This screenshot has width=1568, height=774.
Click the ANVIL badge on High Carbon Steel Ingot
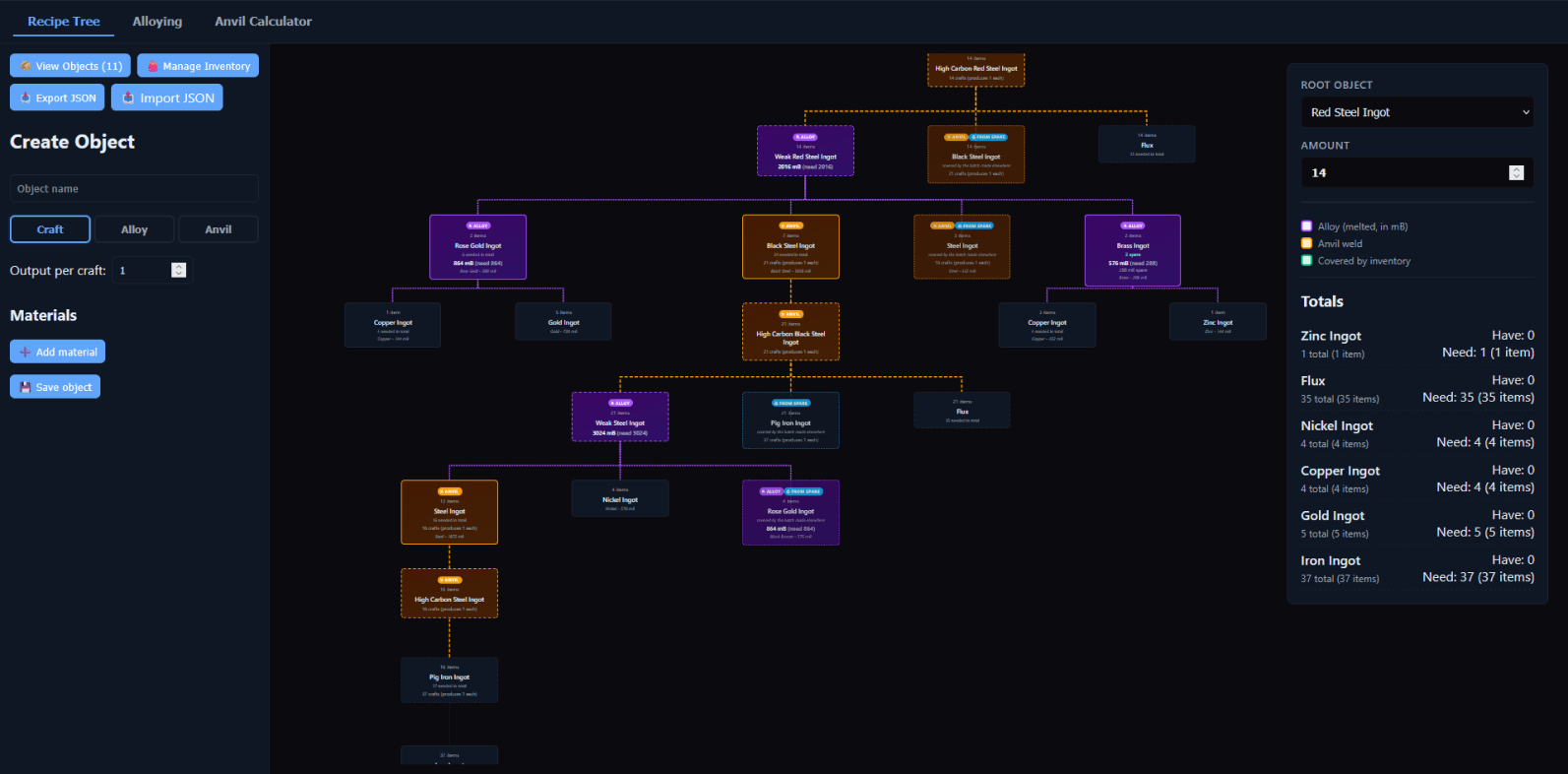(450, 580)
